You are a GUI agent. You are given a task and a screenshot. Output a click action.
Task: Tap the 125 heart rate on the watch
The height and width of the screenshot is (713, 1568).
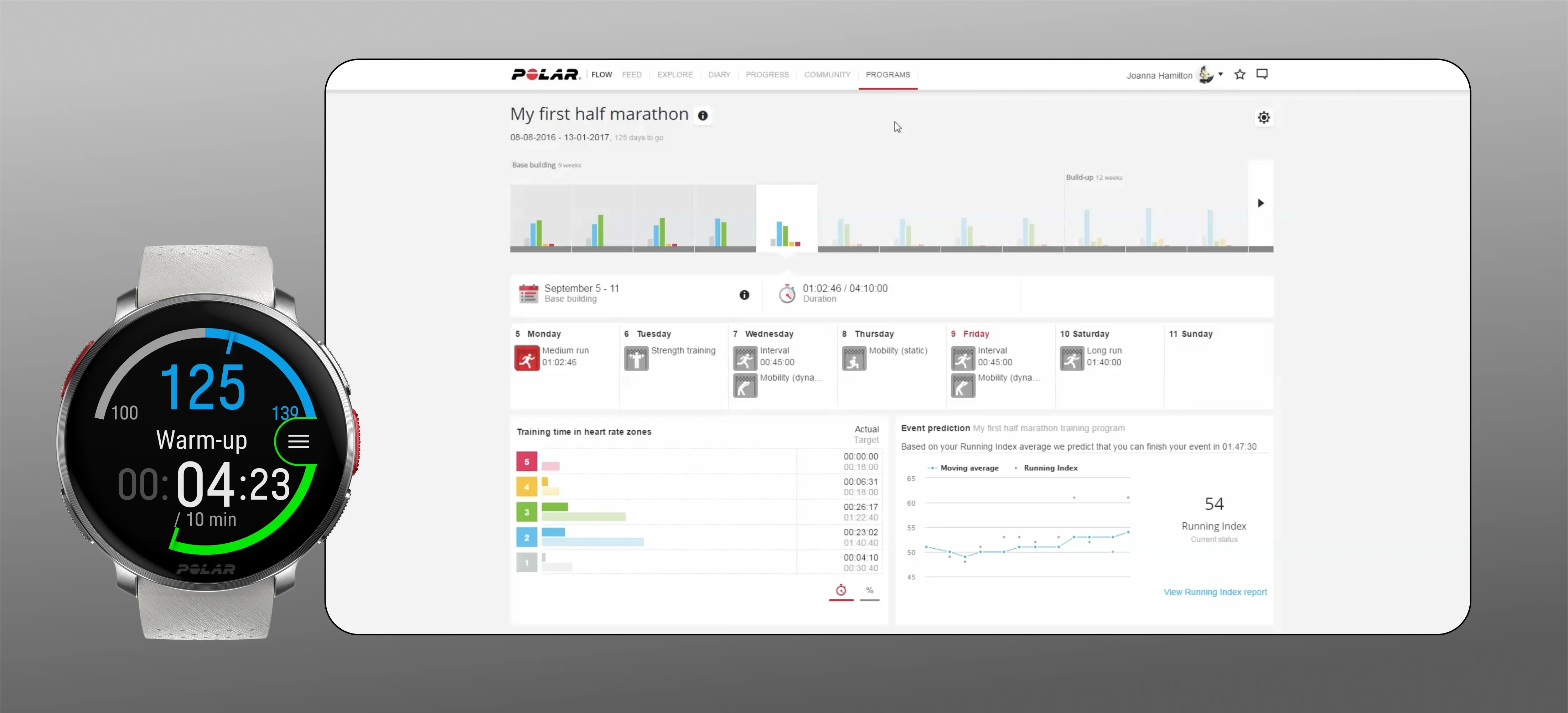tap(203, 387)
